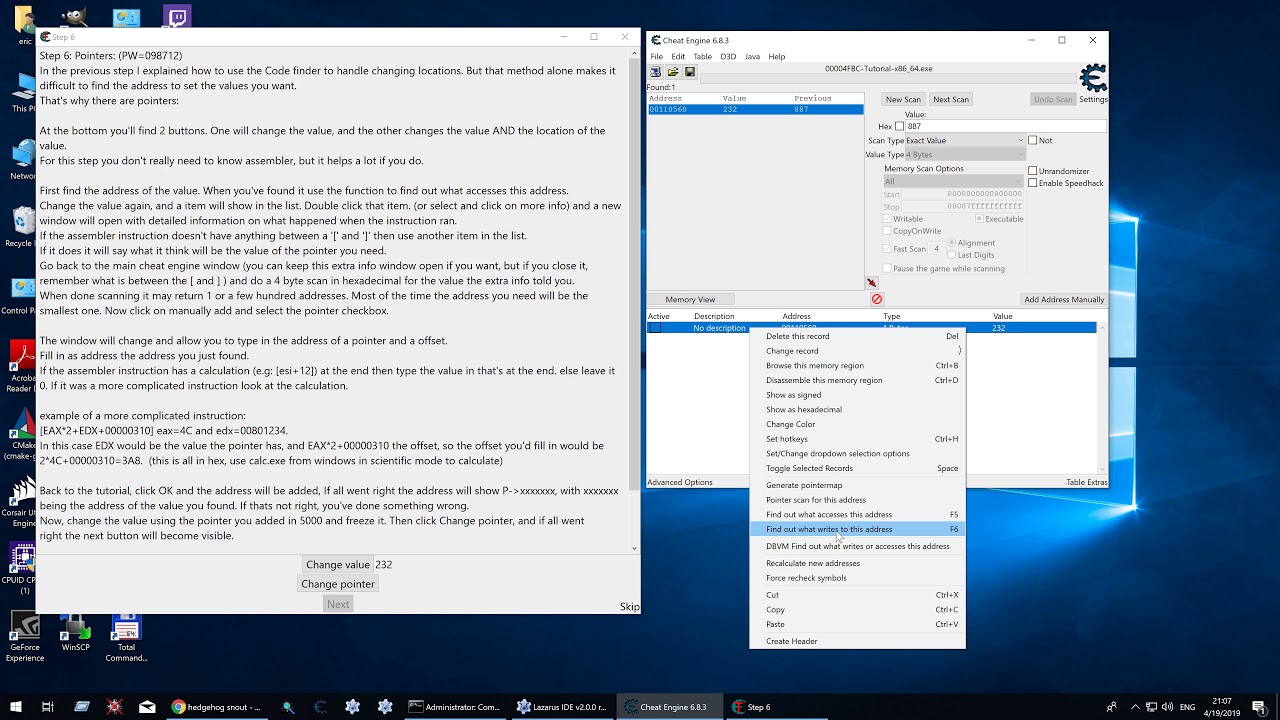Open the Value Type 4 Bytes dropdown
This screenshot has height=720, width=1280.
pos(964,155)
